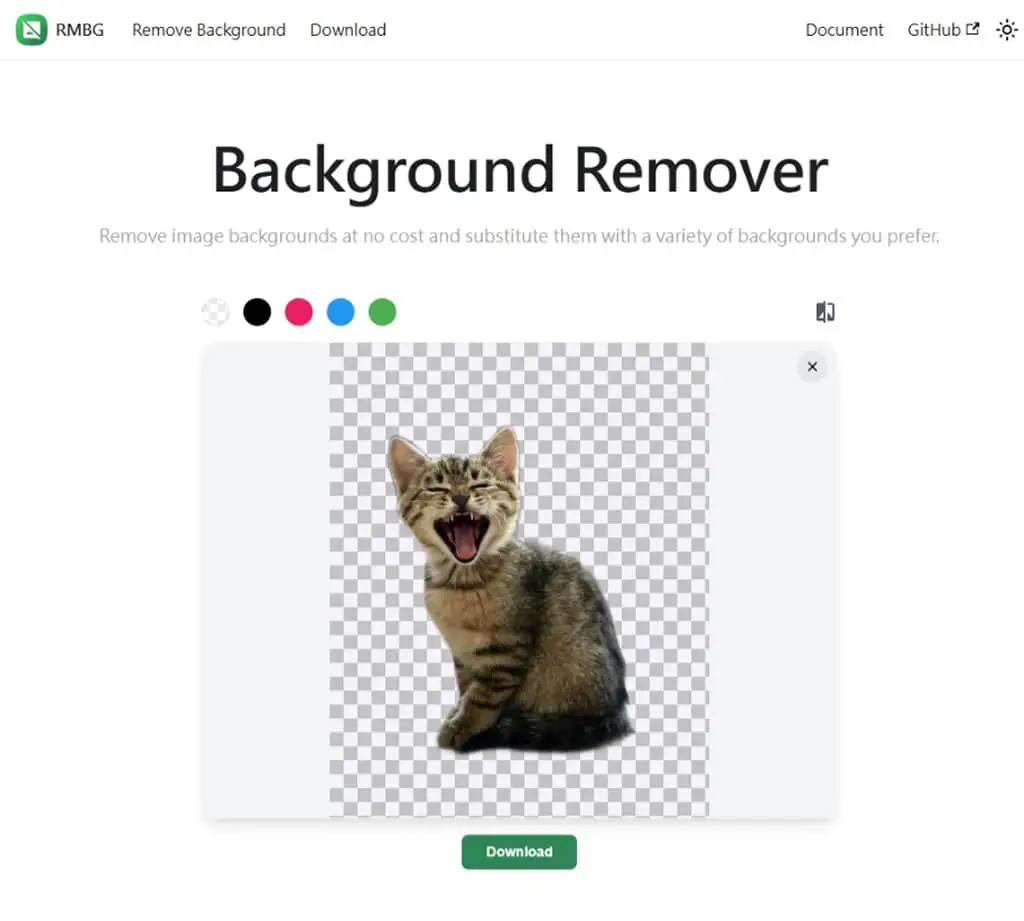
Task: Click the cat cutout image
Action: [510, 590]
